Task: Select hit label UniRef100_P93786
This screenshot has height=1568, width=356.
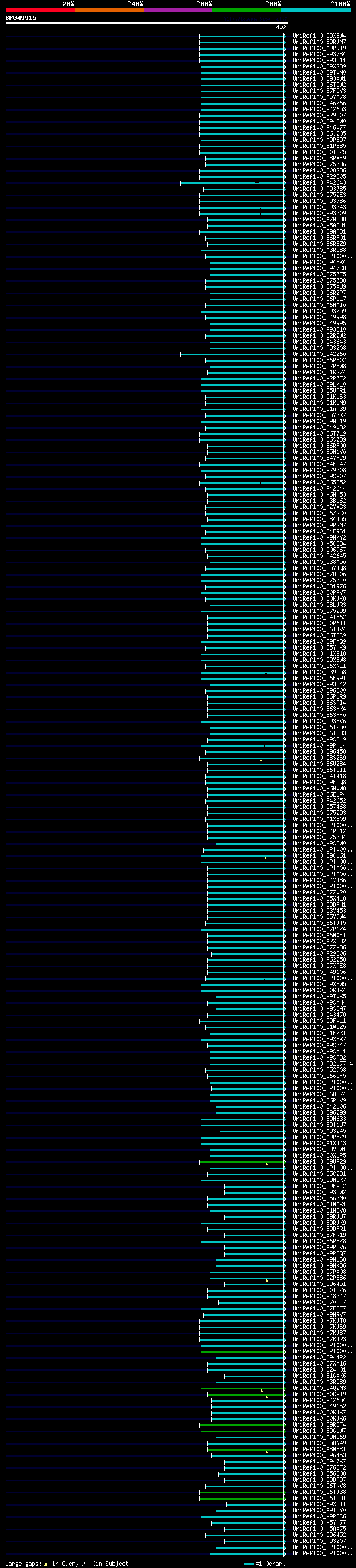Action: click(x=319, y=201)
